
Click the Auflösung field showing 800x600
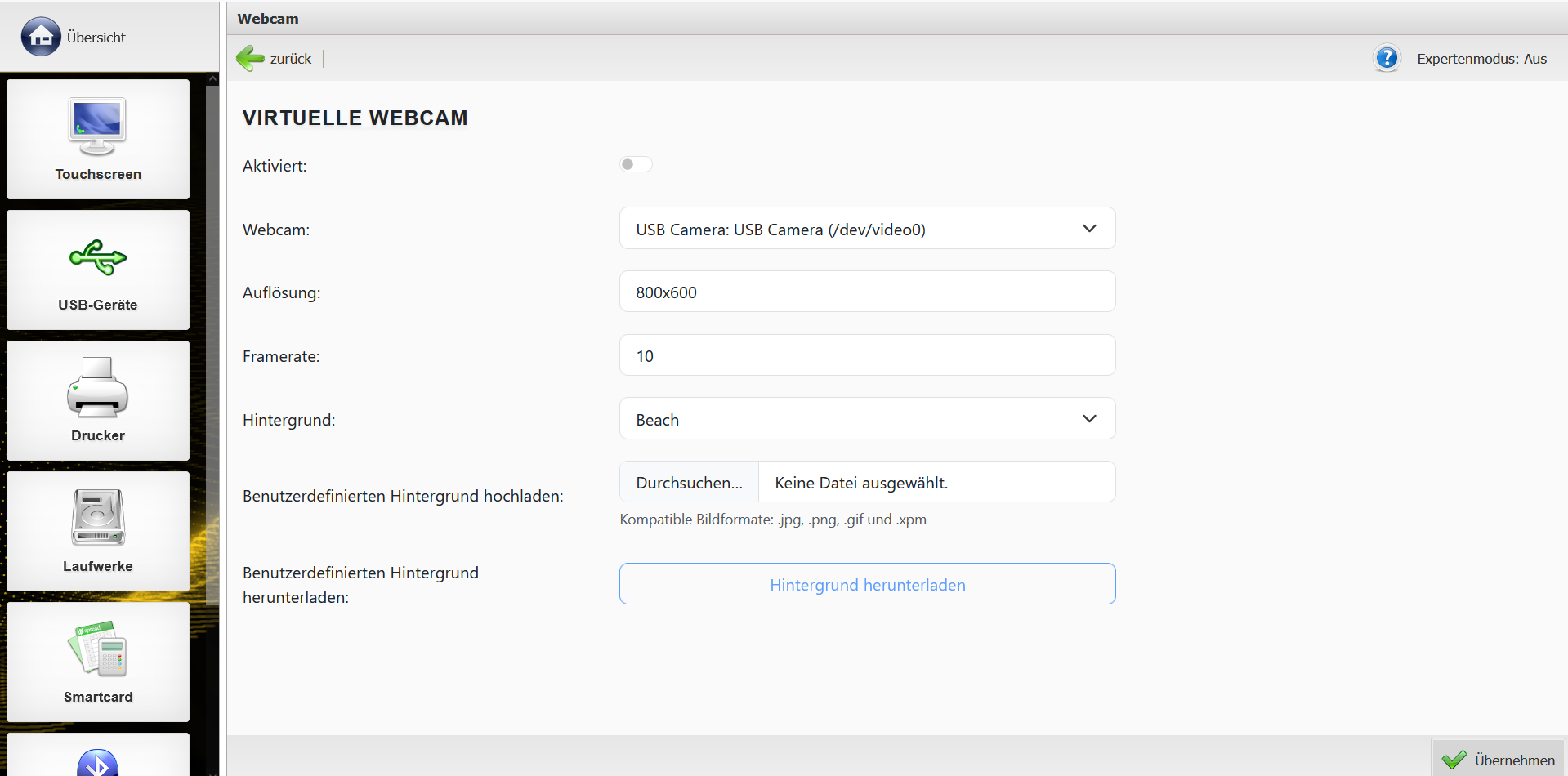point(867,292)
